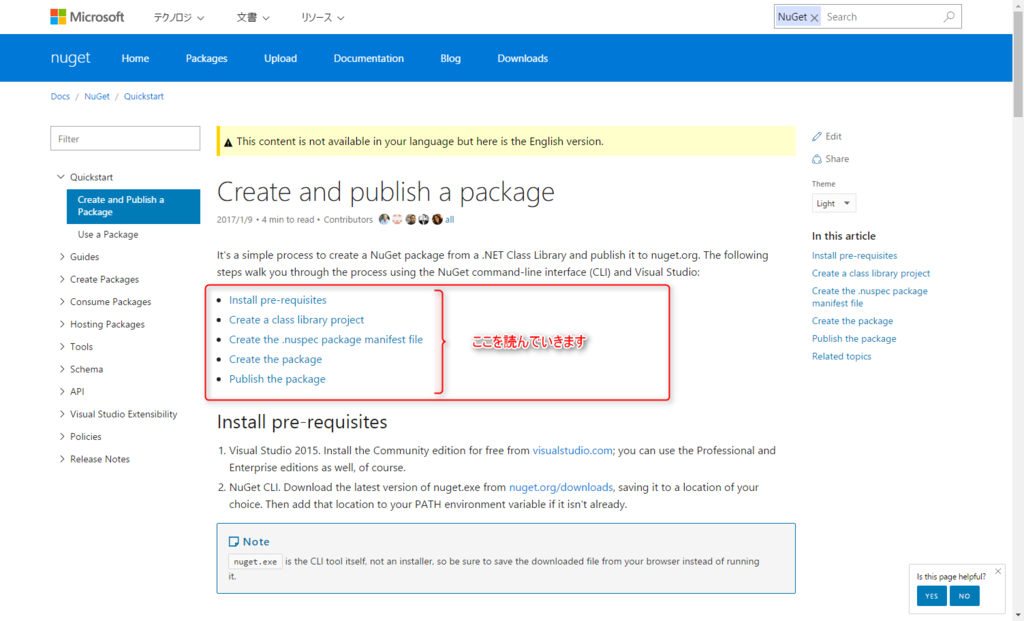Screen dimensions: 1024x621
Task: Click Related topics sidebar link
Action: 841,356
